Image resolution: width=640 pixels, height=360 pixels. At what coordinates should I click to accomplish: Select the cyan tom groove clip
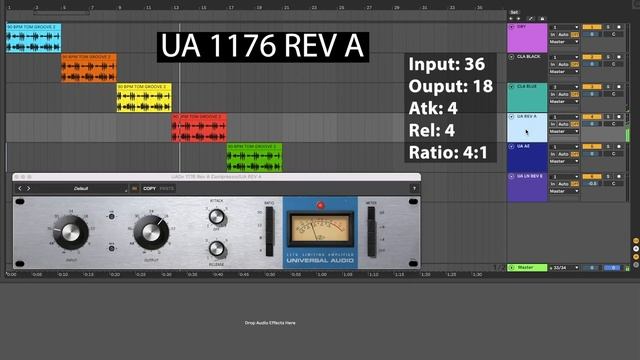click(33, 38)
